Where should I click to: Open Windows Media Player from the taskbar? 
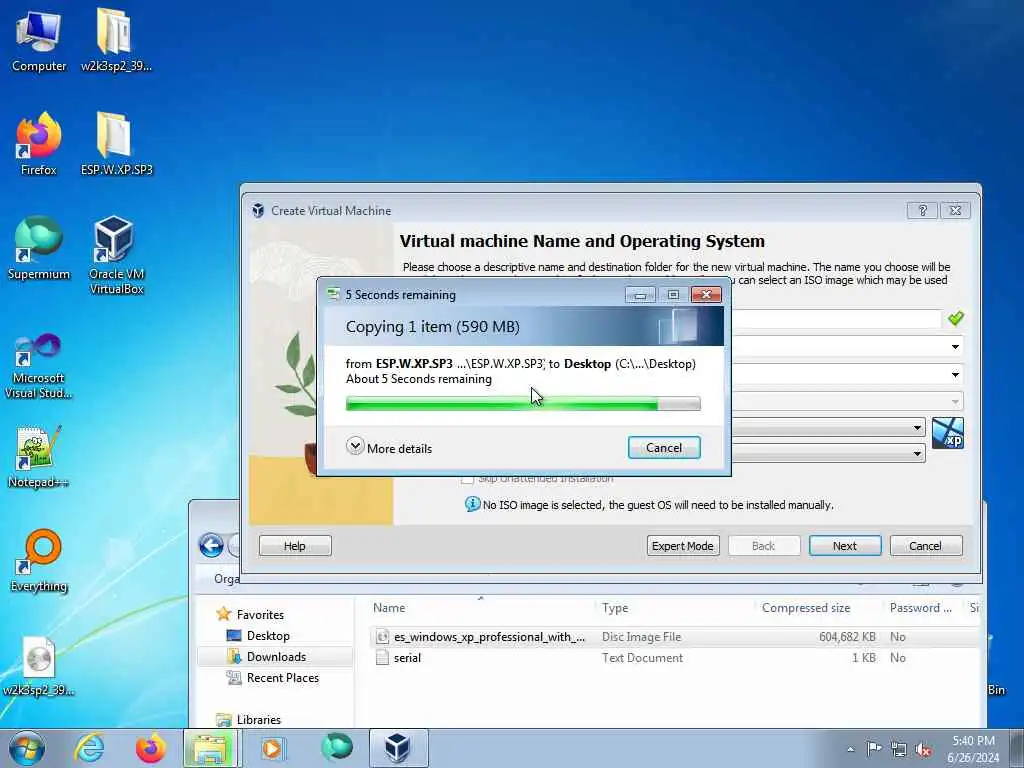pyautogui.click(x=272, y=748)
